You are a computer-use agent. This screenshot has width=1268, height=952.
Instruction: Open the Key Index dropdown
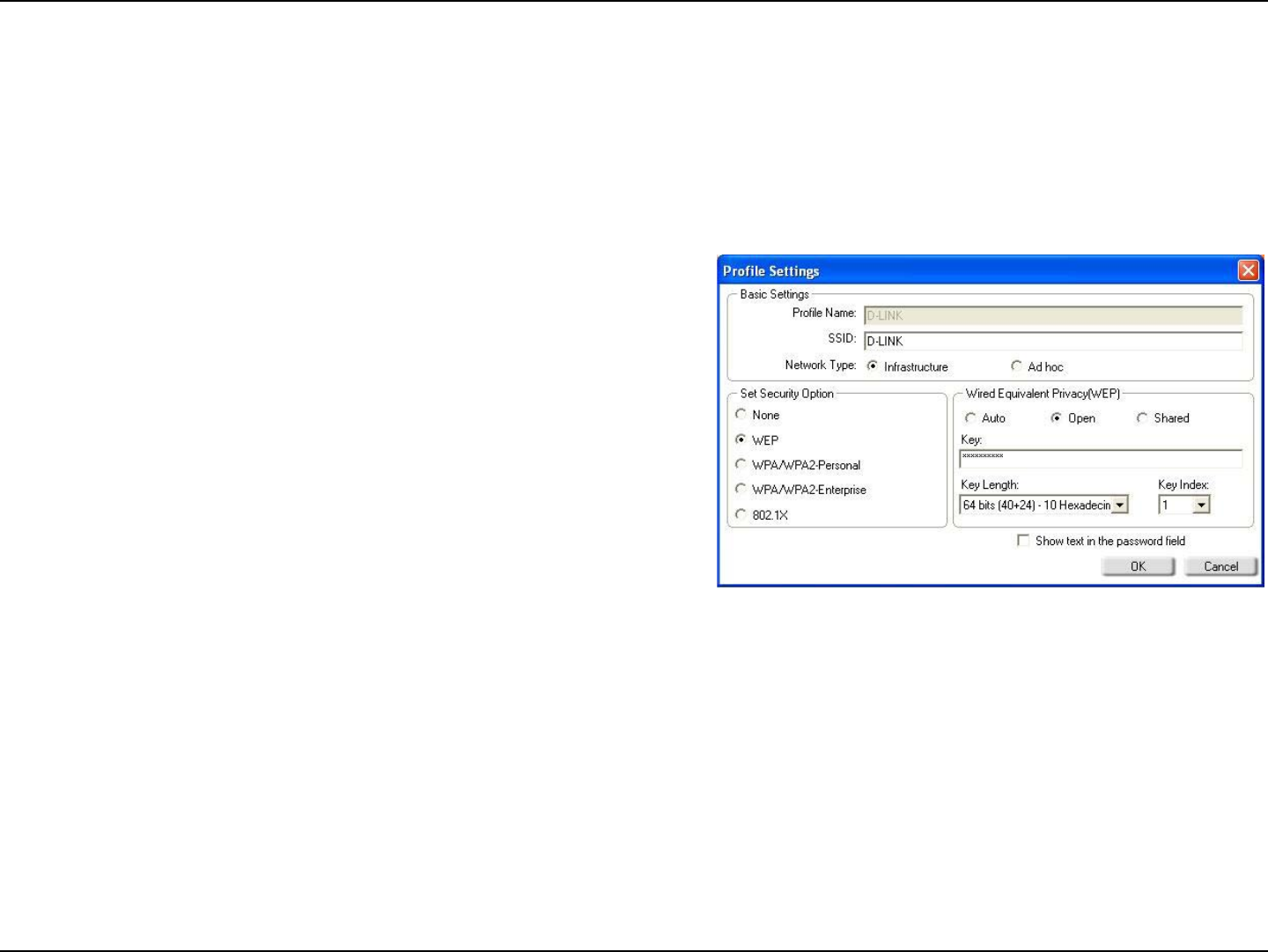(x=1202, y=506)
